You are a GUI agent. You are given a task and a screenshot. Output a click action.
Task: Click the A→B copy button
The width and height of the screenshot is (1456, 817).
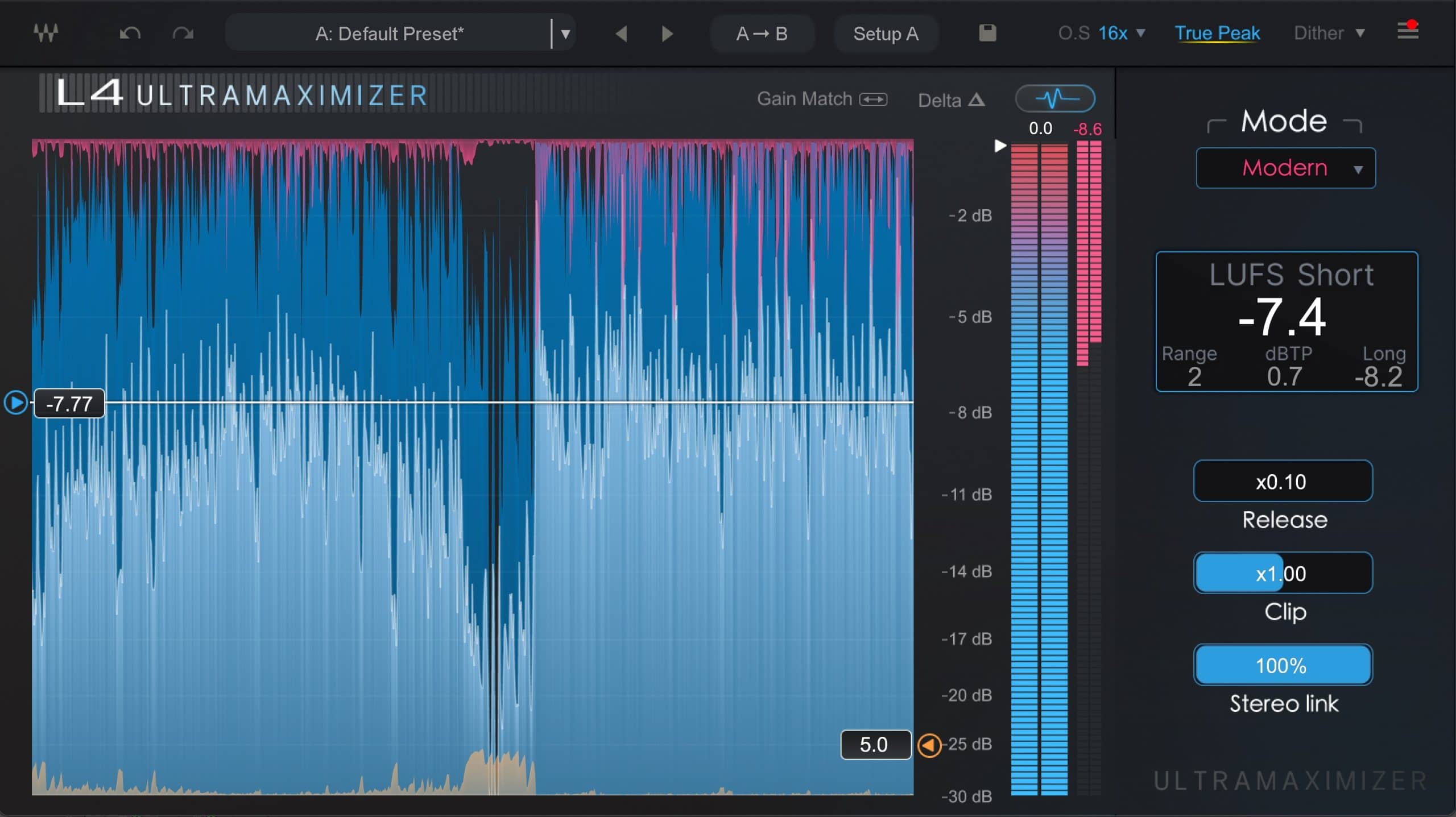coord(762,34)
